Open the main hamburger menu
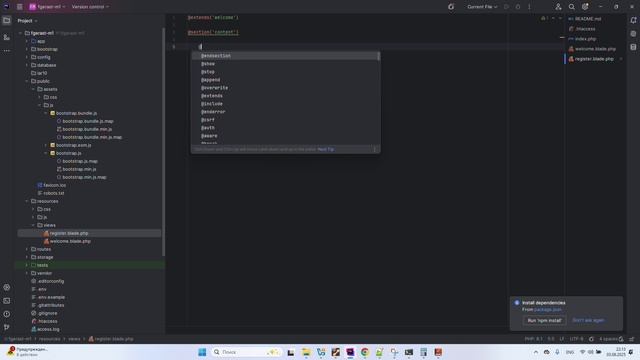 coord(20,7)
